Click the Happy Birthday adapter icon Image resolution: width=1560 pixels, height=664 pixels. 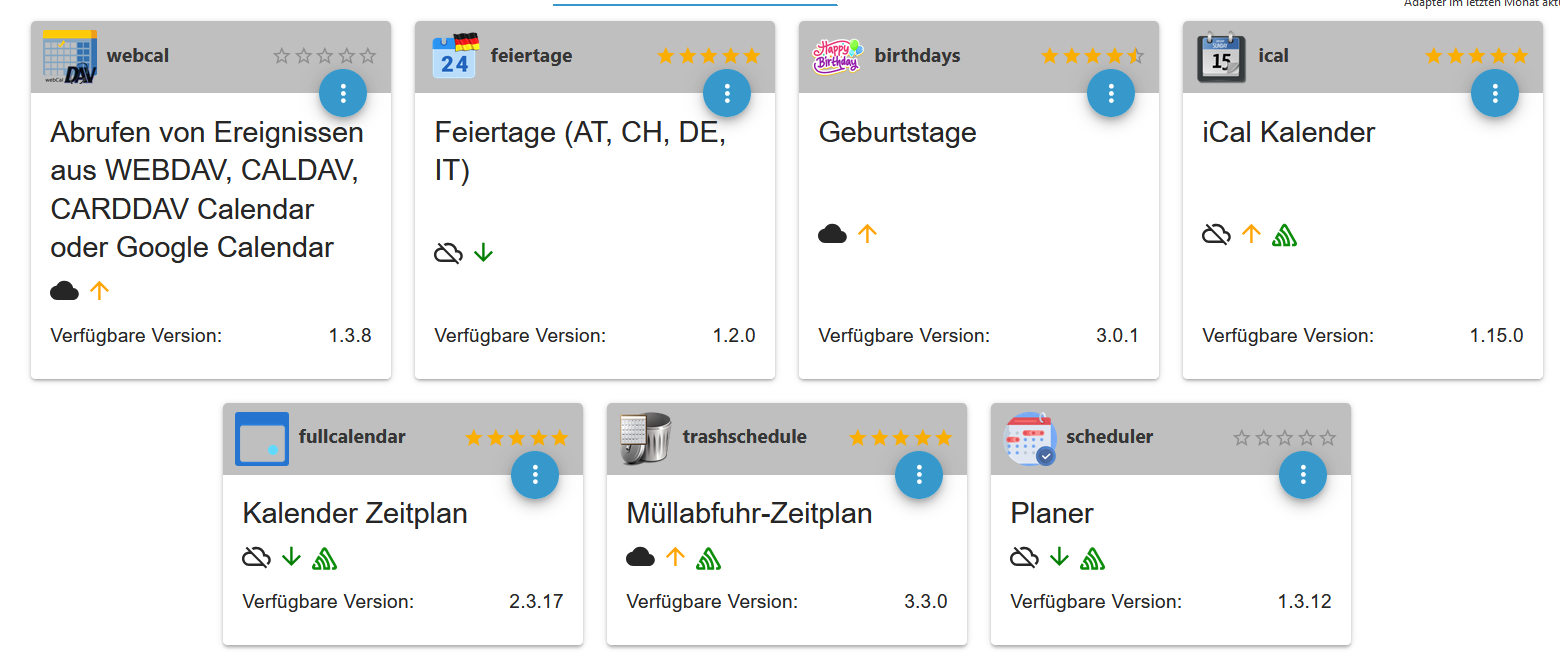(x=836, y=56)
